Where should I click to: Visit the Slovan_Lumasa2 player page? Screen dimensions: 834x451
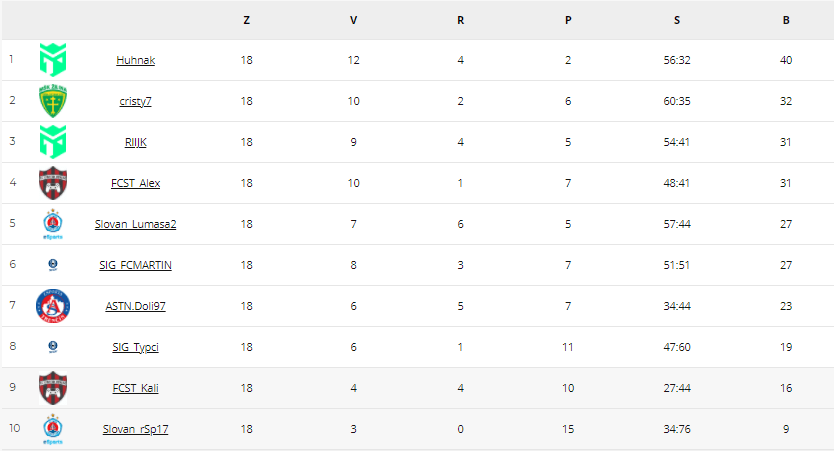[136, 224]
